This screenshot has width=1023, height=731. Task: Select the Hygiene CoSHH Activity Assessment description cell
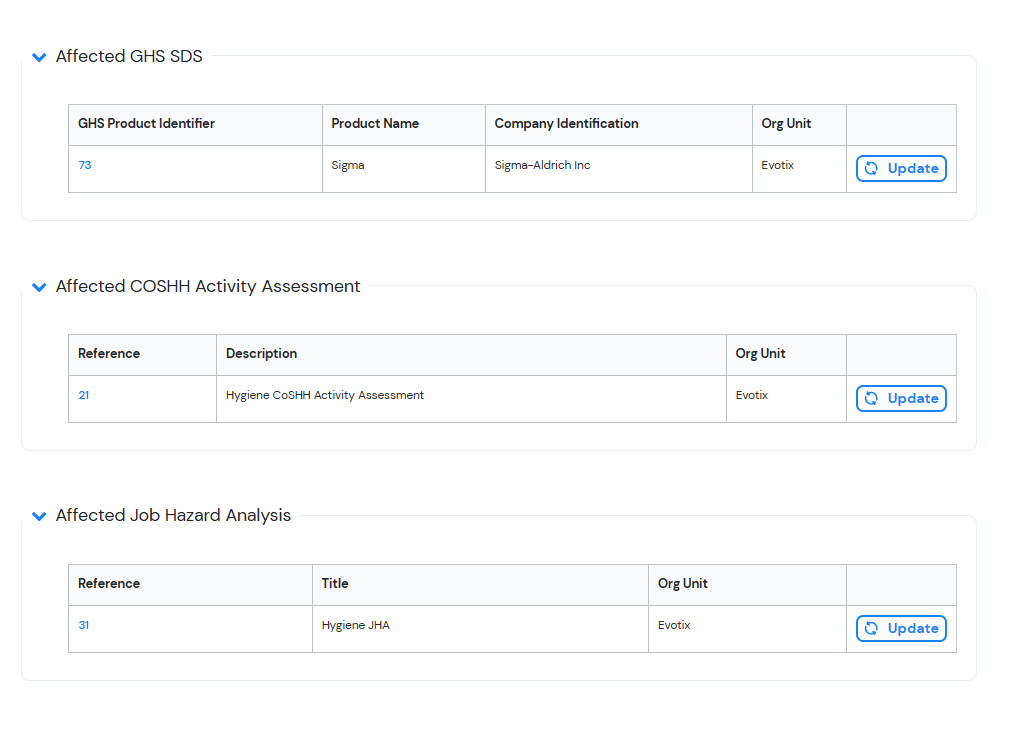[x=325, y=396]
